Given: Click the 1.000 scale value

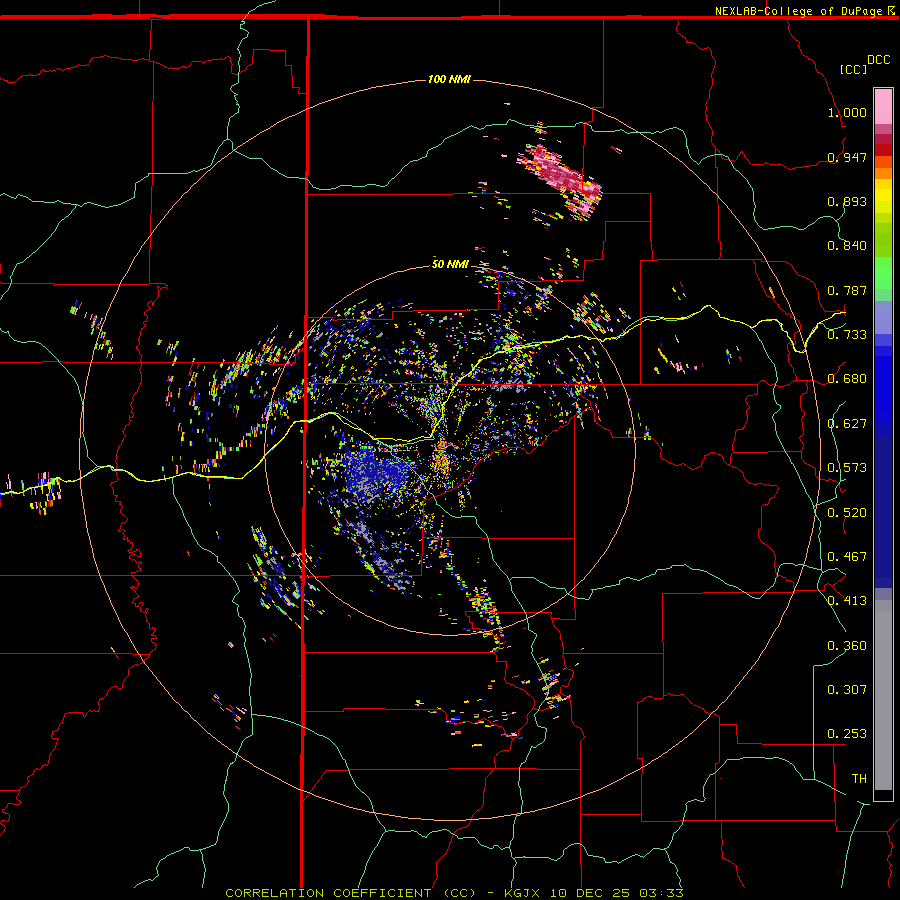Looking at the screenshot, I should coord(847,112).
